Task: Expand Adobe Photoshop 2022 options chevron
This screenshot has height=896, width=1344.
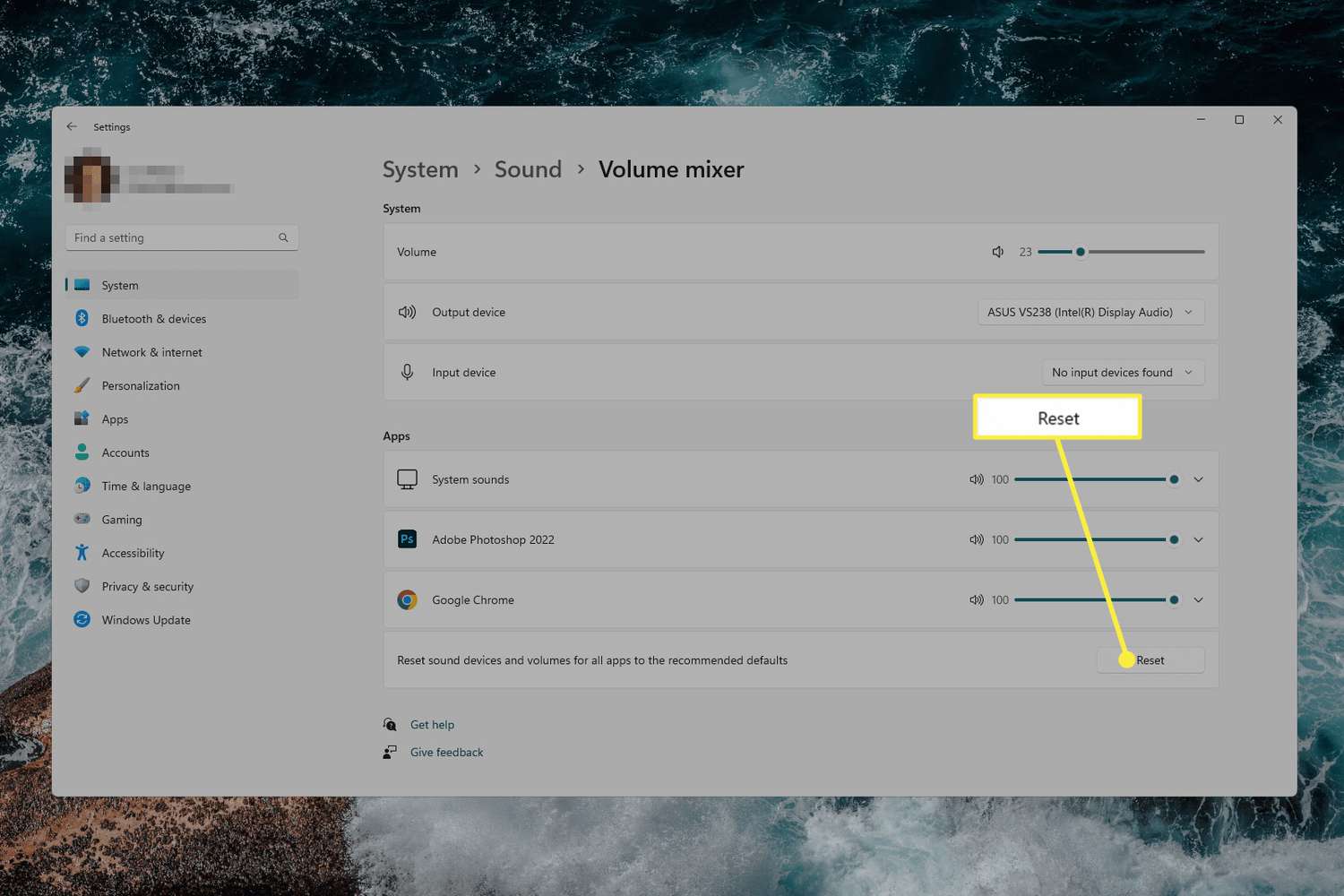Action: tap(1198, 539)
